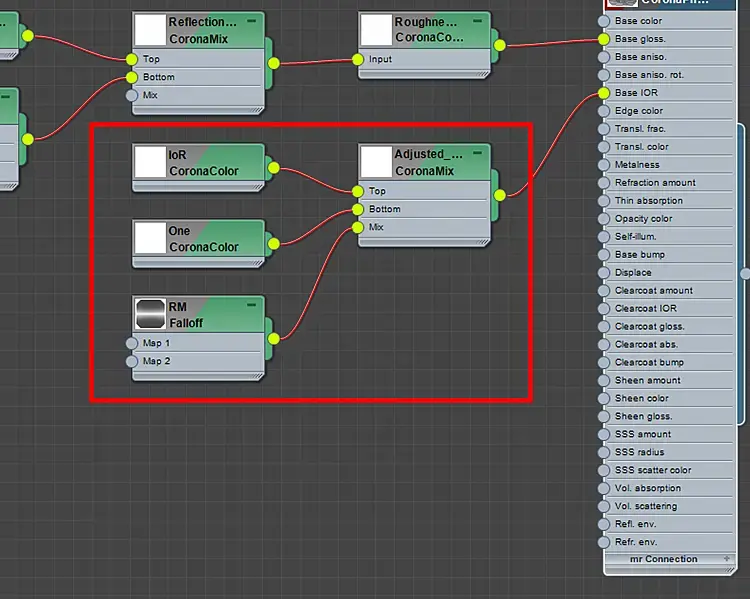This screenshot has height=599, width=750.
Task: Click the SSS radius slot label
Action: pos(640,452)
